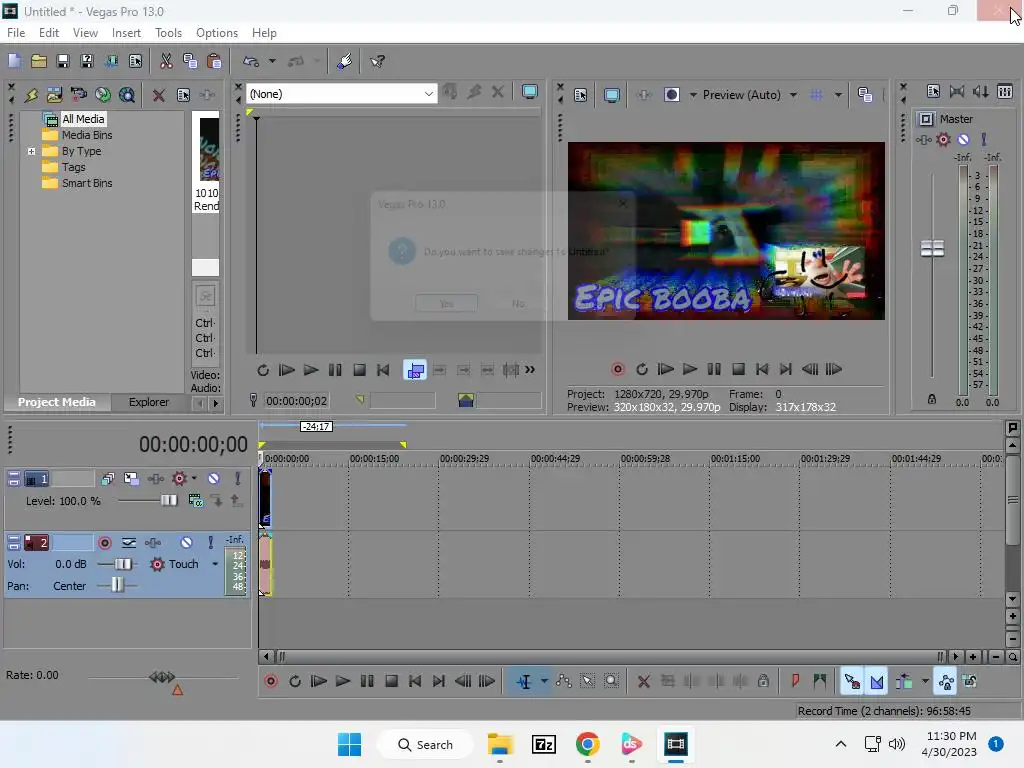1024x768 pixels.
Task: Select the Zoom Edit tool magnifier
Action: [611, 682]
